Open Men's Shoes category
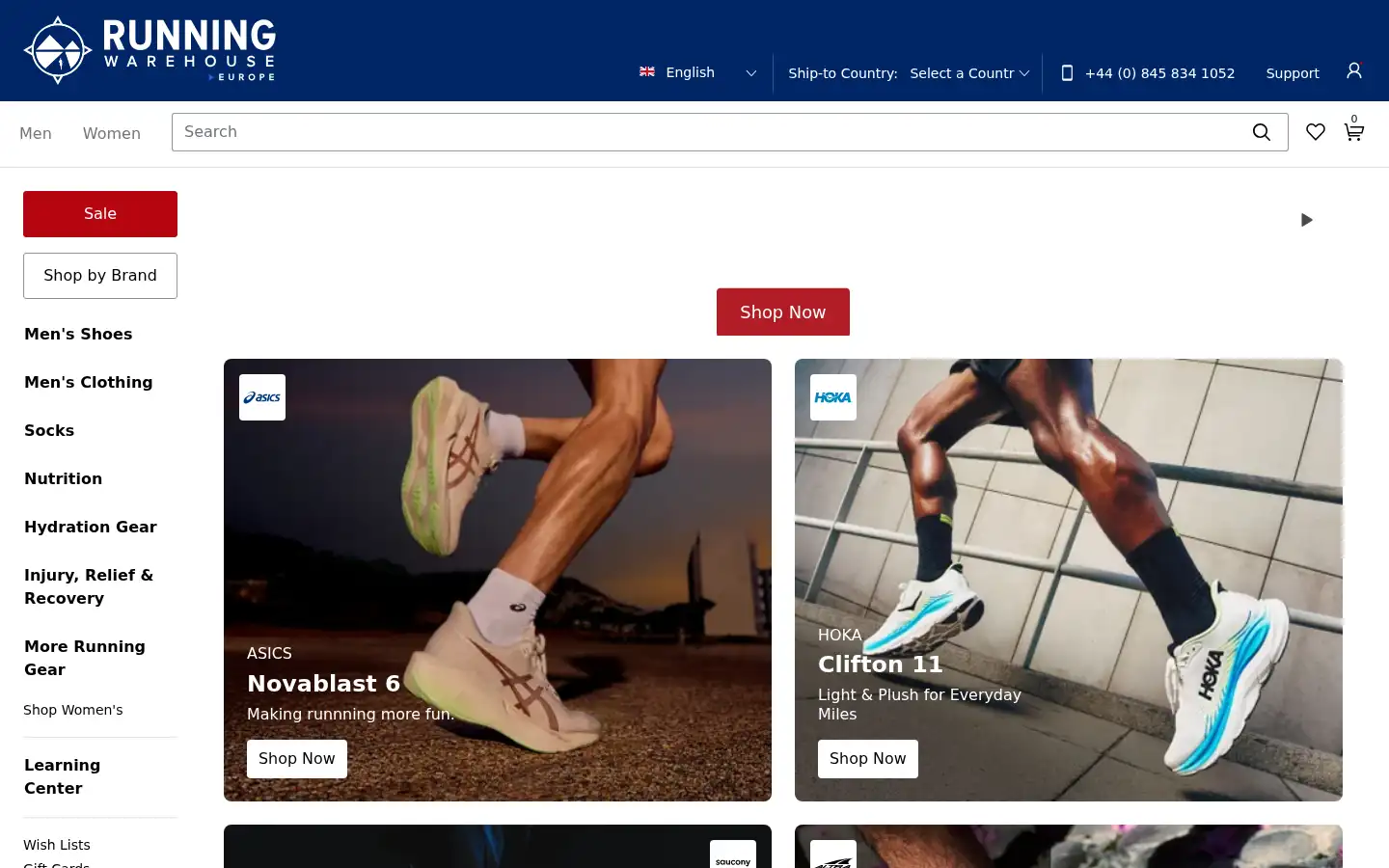The height and width of the screenshot is (868, 1389). pyautogui.click(x=78, y=335)
